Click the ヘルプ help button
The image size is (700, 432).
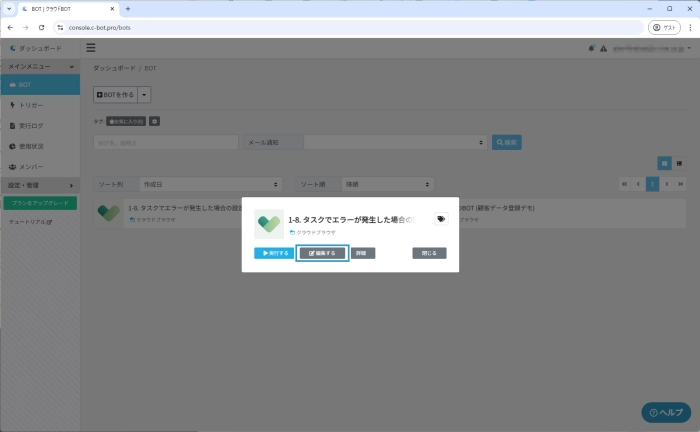tap(665, 412)
